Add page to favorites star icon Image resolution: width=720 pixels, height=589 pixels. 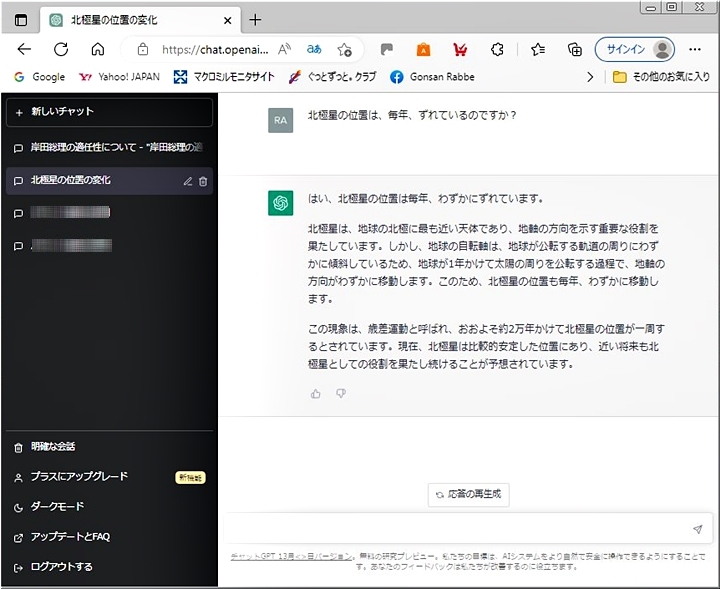click(344, 49)
